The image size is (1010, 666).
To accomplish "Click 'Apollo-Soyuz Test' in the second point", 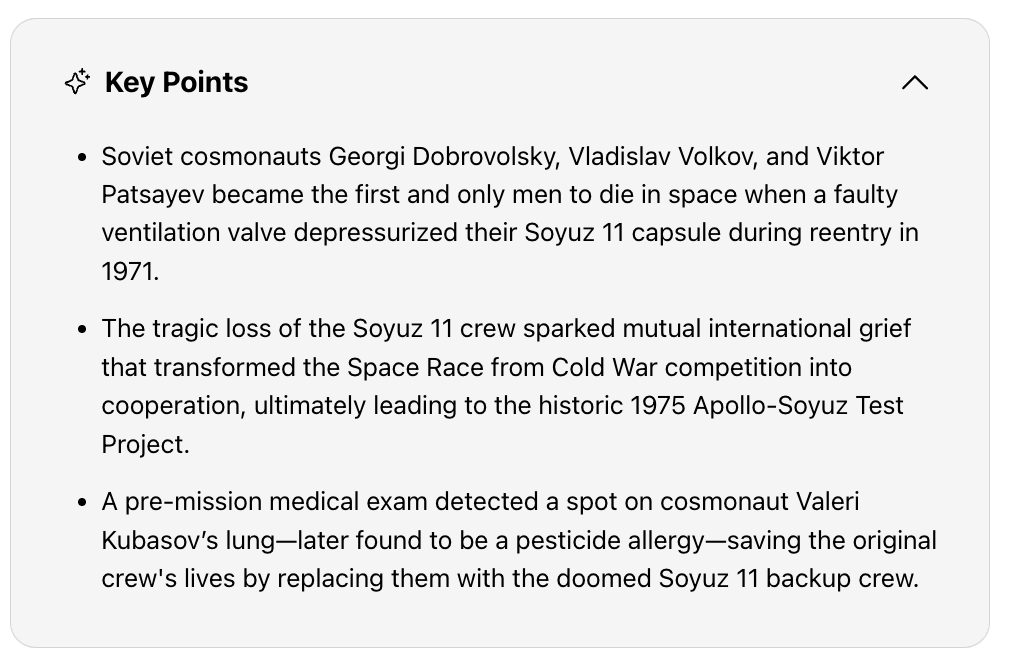I will click(x=798, y=406).
